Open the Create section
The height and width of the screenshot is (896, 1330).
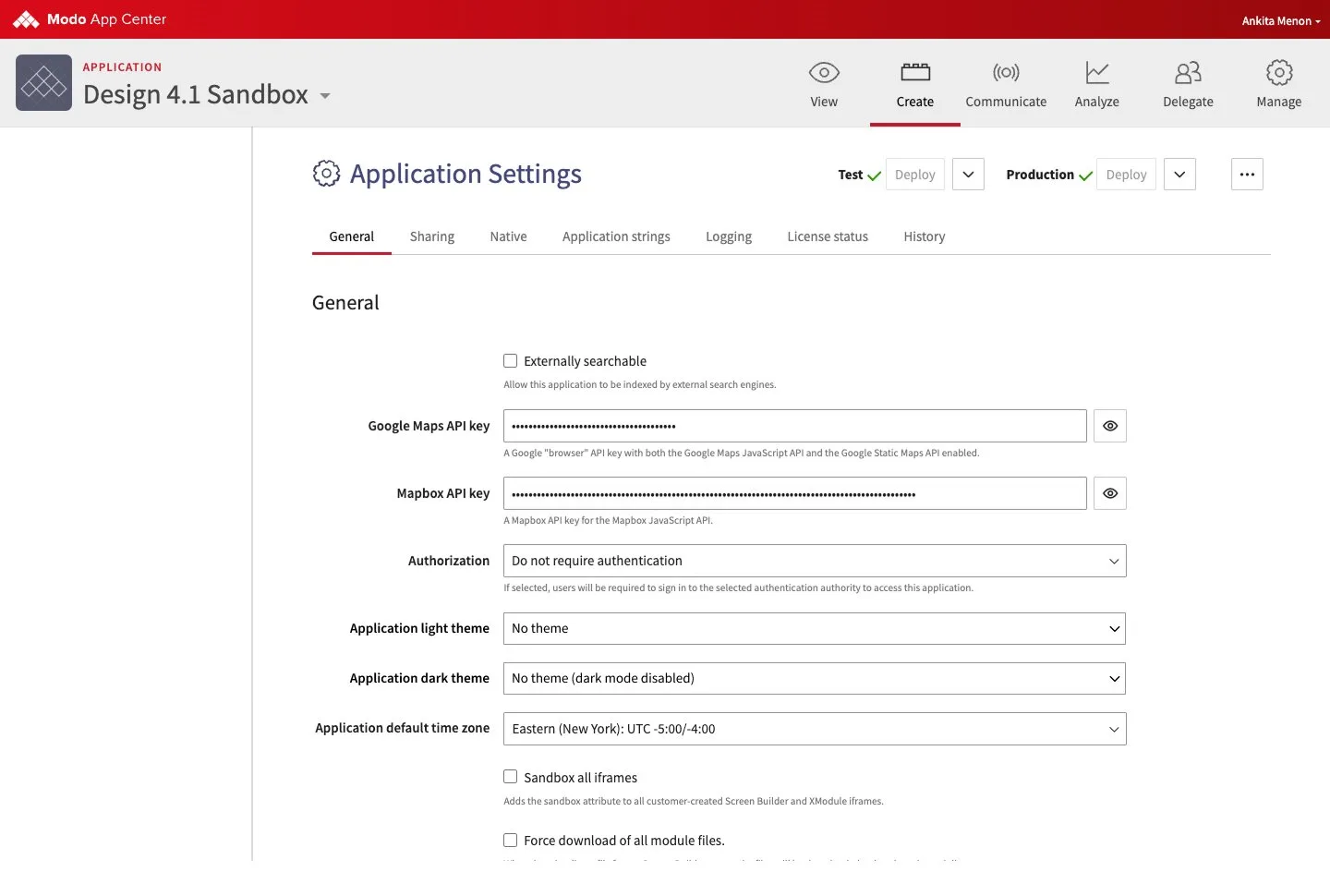coord(914,84)
